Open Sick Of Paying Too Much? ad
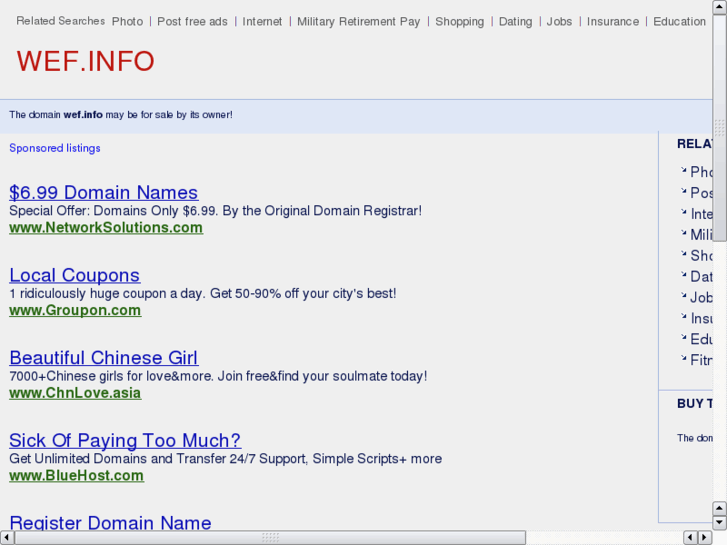This screenshot has height=545, width=727. tap(125, 440)
